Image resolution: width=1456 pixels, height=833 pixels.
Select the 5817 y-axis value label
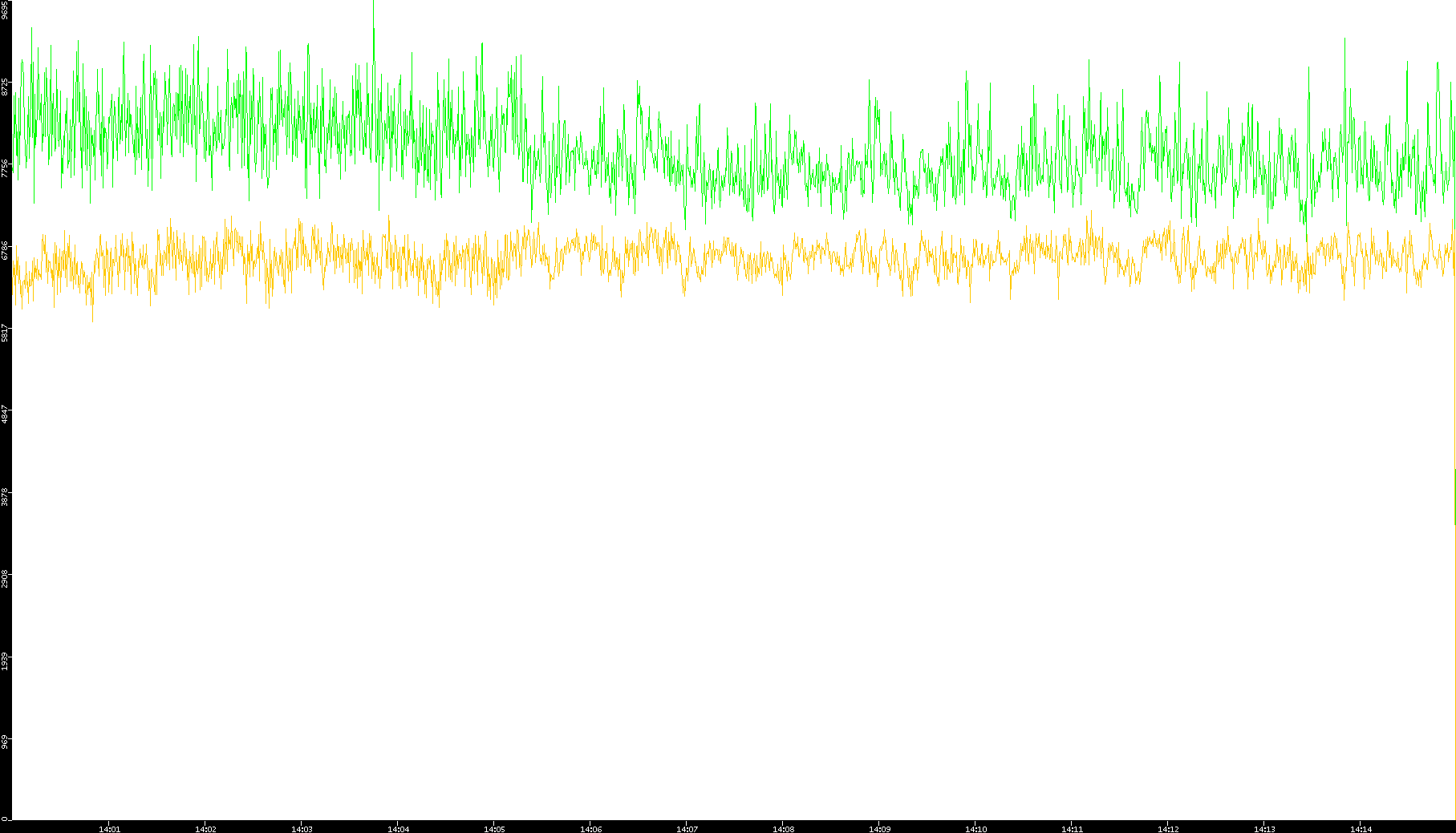6,332
